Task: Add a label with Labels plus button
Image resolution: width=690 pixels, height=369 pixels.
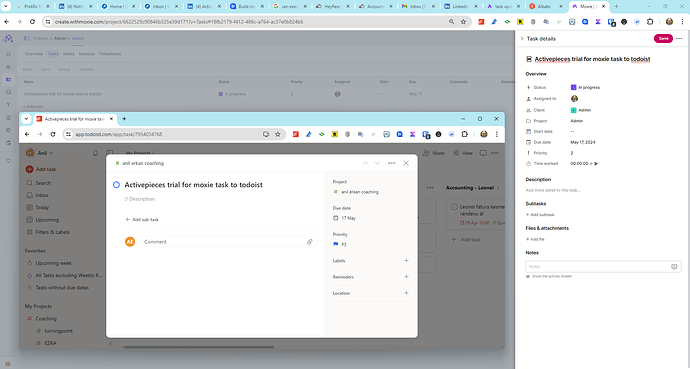Action: pyautogui.click(x=406, y=261)
